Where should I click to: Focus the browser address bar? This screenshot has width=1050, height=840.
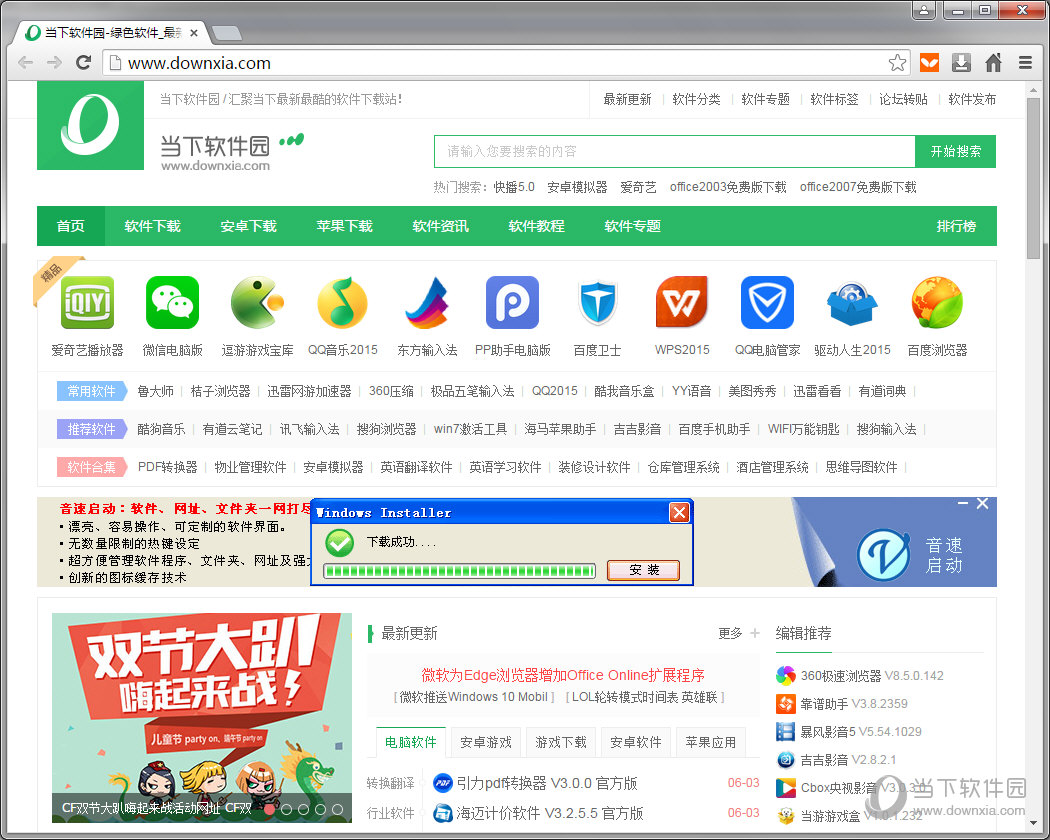[506, 63]
